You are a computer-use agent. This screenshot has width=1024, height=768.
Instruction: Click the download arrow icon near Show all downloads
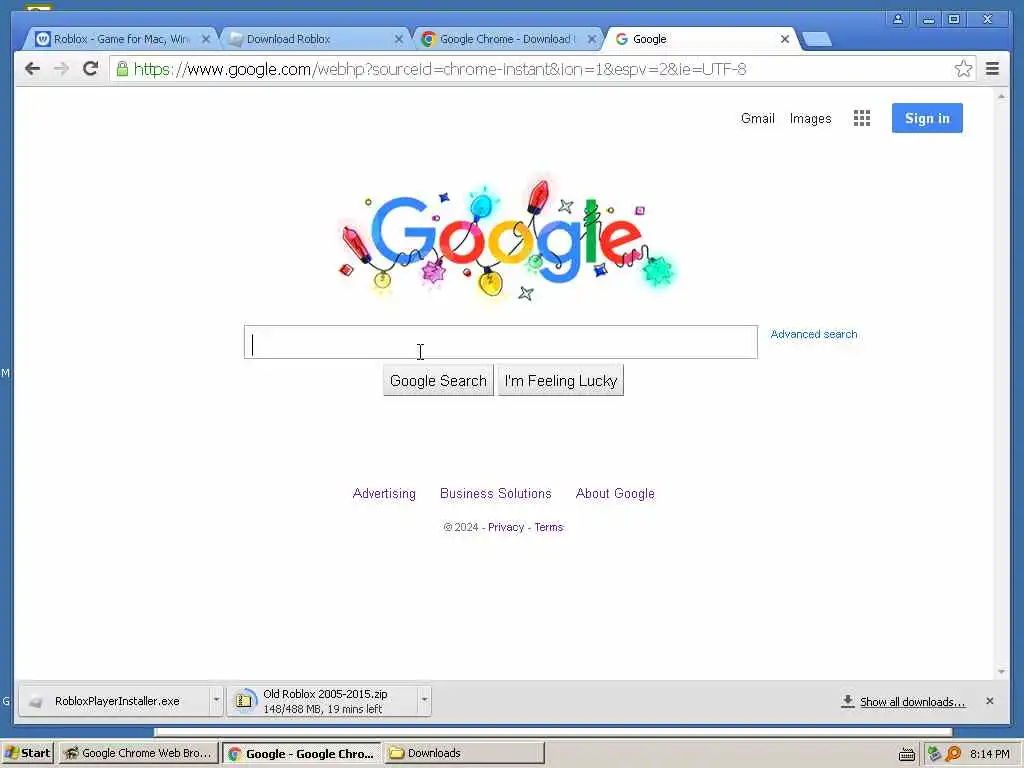[848, 701]
